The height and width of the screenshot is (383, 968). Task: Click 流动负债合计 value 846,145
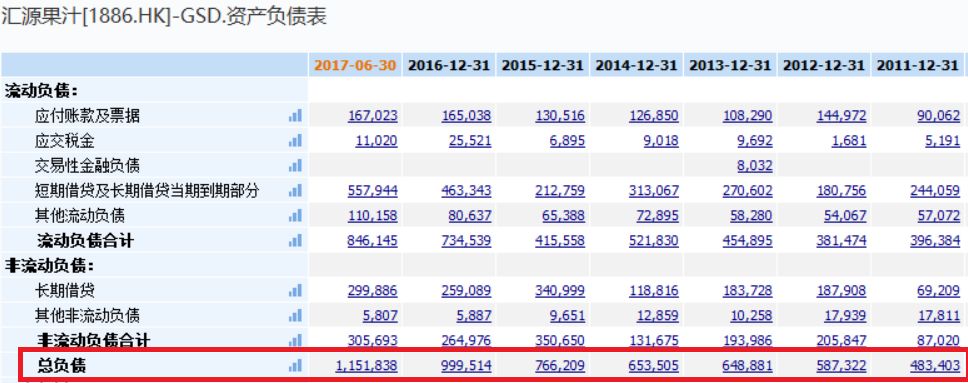(x=373, y=241)
